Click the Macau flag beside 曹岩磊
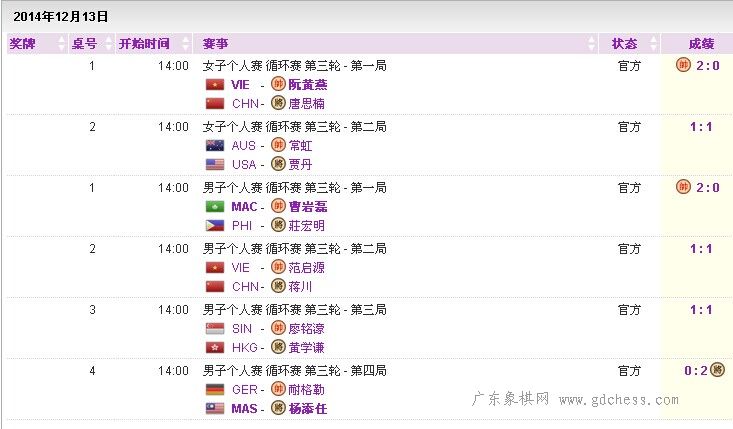Viewport: 733px width, 429px height. click(214, 207)
